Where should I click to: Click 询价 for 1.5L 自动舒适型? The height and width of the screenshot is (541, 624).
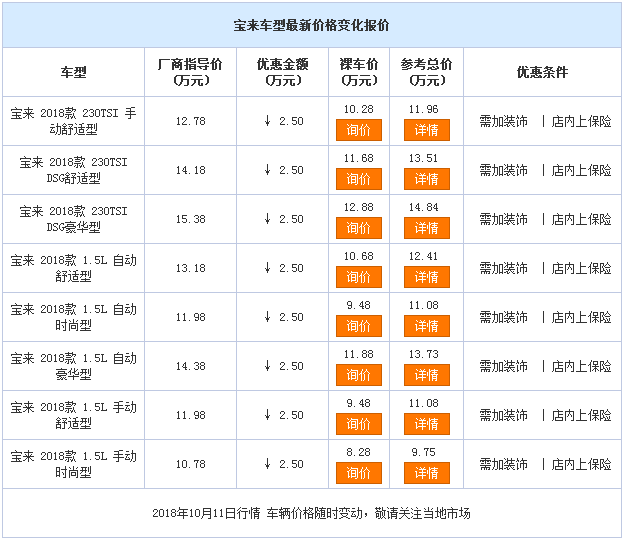359,277
